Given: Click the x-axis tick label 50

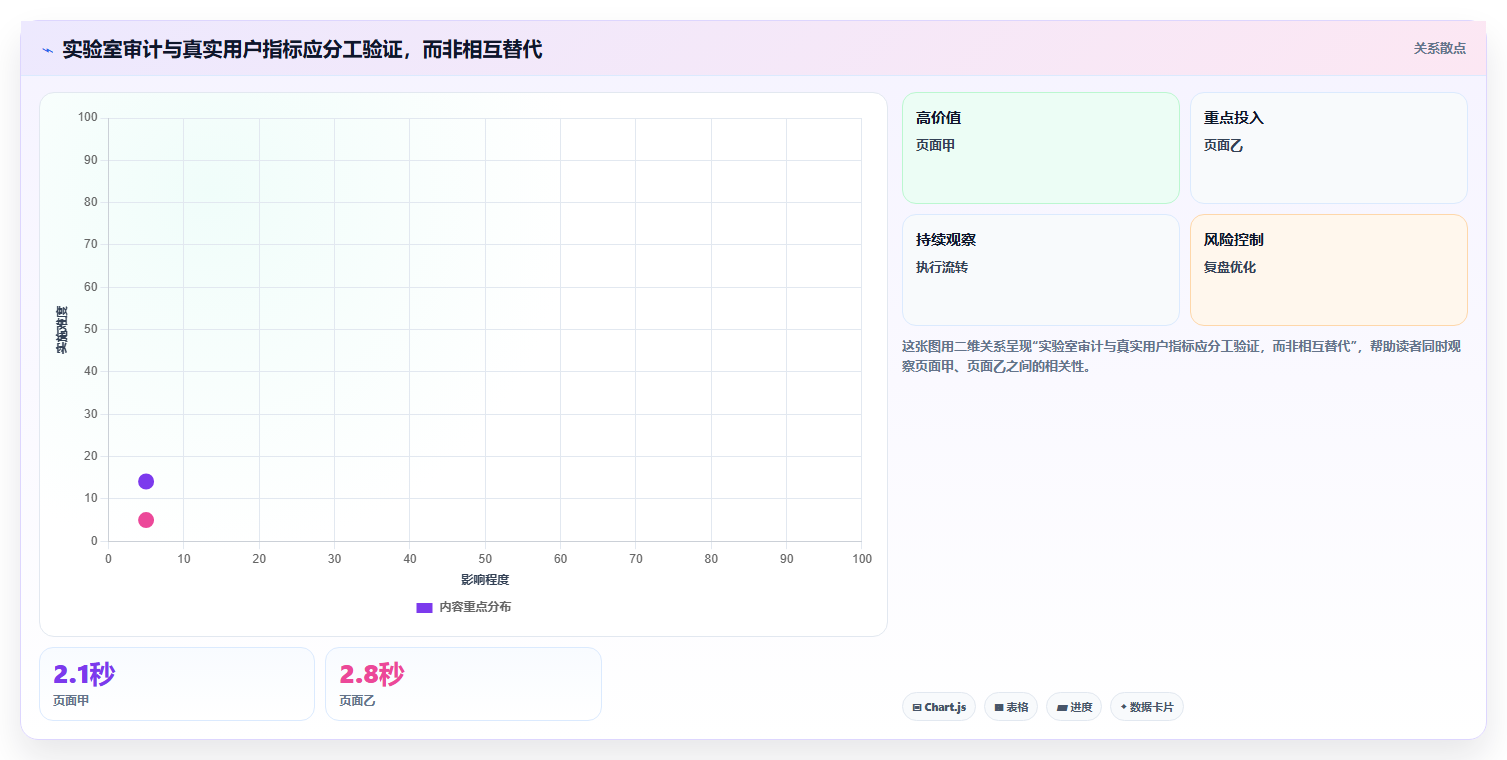Looking at the screenshot, I should tap(485, 559).
